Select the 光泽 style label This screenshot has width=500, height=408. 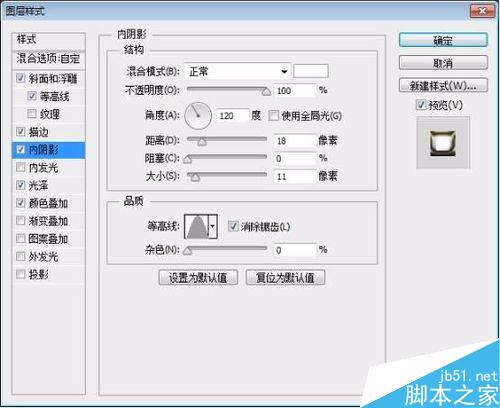[39, 185]
